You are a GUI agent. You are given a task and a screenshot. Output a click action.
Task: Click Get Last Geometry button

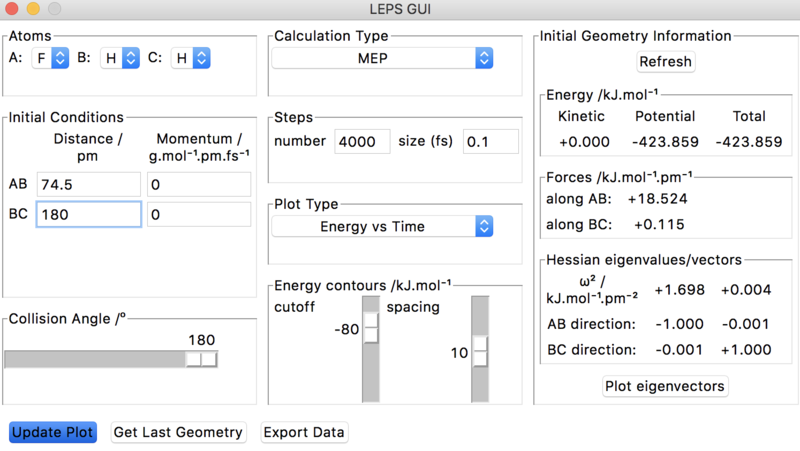pyautogui.click(x=178, y=432)
